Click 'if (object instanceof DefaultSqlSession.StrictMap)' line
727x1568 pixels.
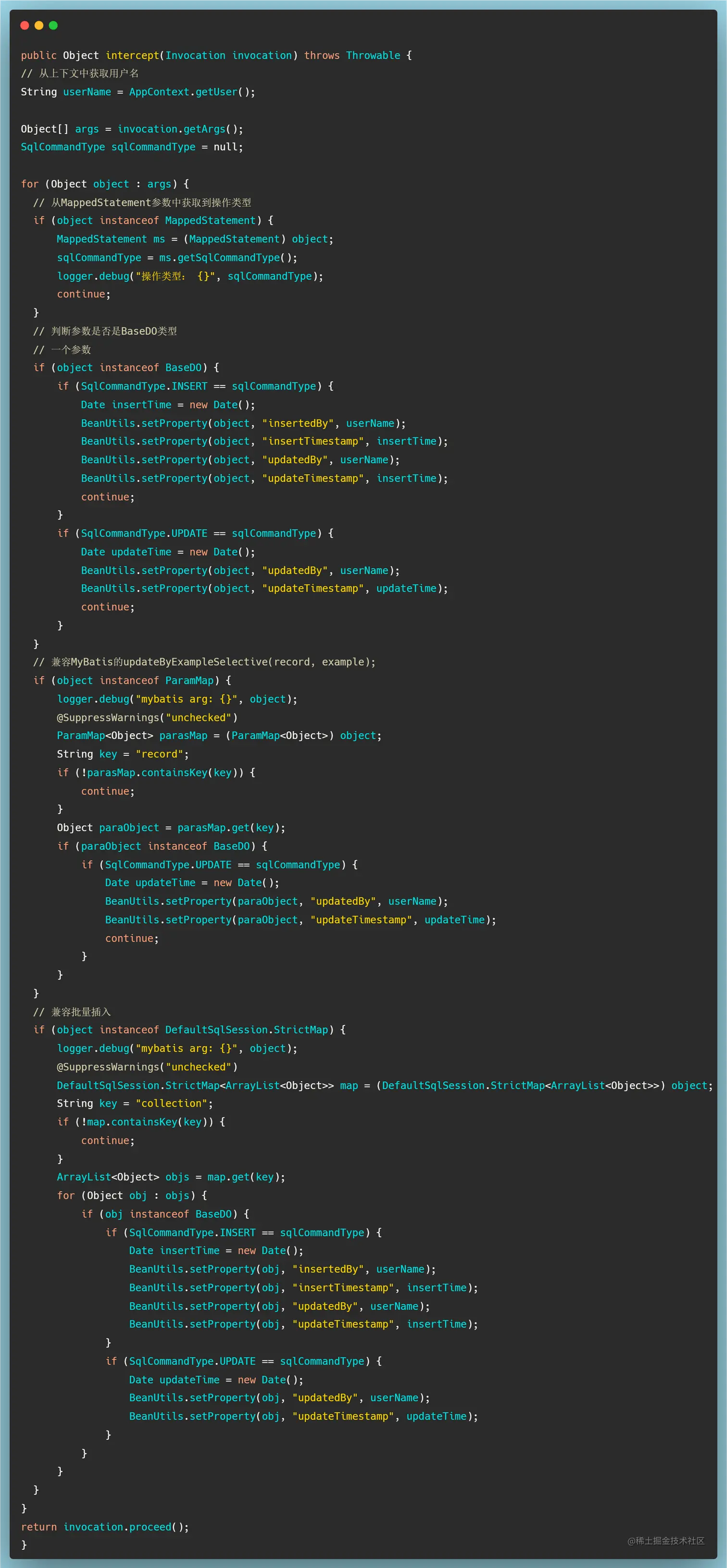(x=189, y=1030)
